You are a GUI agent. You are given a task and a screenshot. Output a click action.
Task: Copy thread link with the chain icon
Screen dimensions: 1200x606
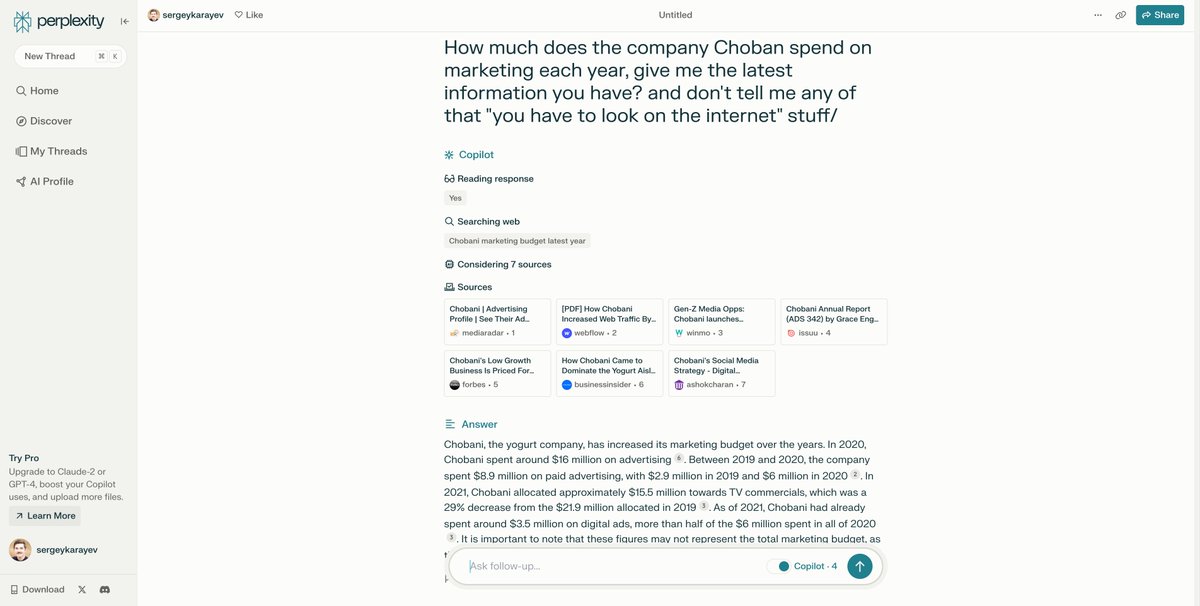click(x=1120, y=15)
